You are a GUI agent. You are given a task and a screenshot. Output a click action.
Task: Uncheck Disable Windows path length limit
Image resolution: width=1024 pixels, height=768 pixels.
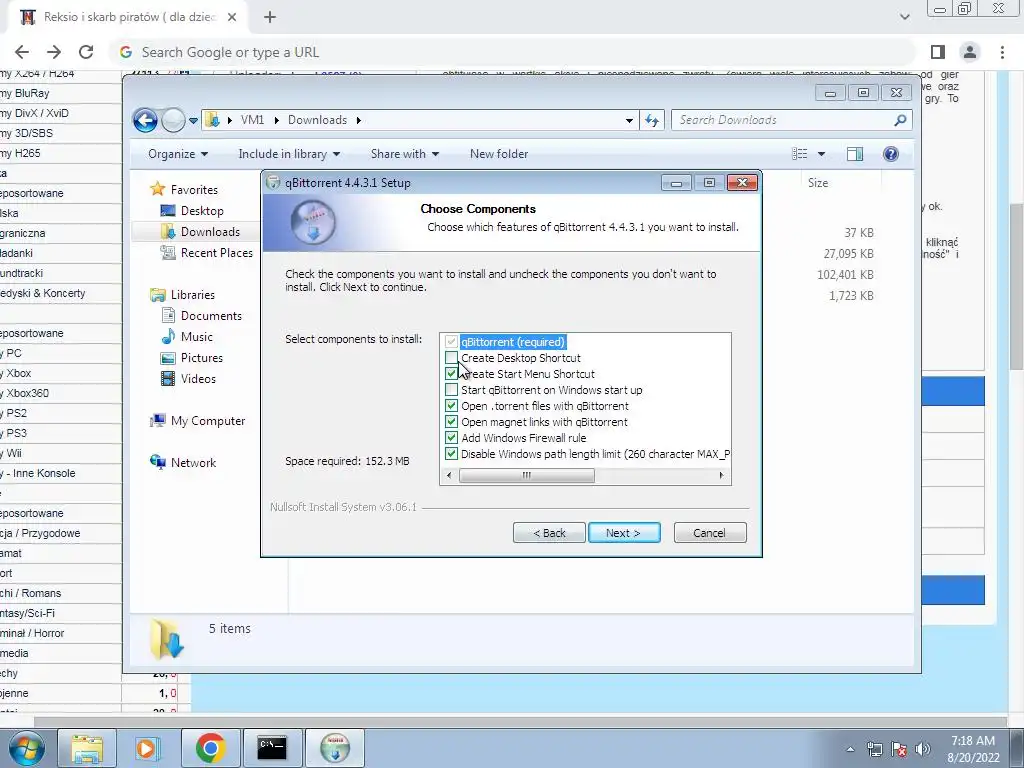pyautogui.click(x=451, y=454)
